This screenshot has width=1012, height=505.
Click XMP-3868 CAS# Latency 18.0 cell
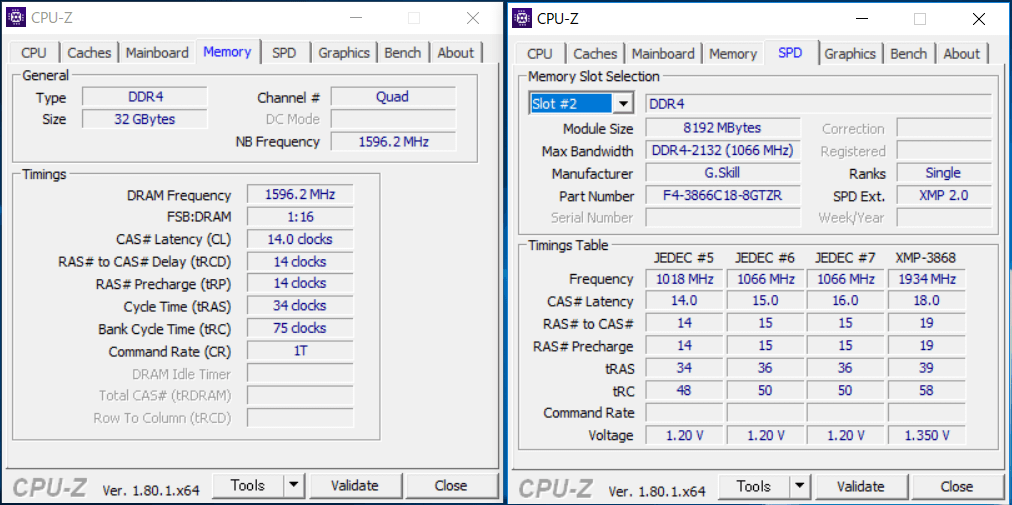tap(927, 301)
